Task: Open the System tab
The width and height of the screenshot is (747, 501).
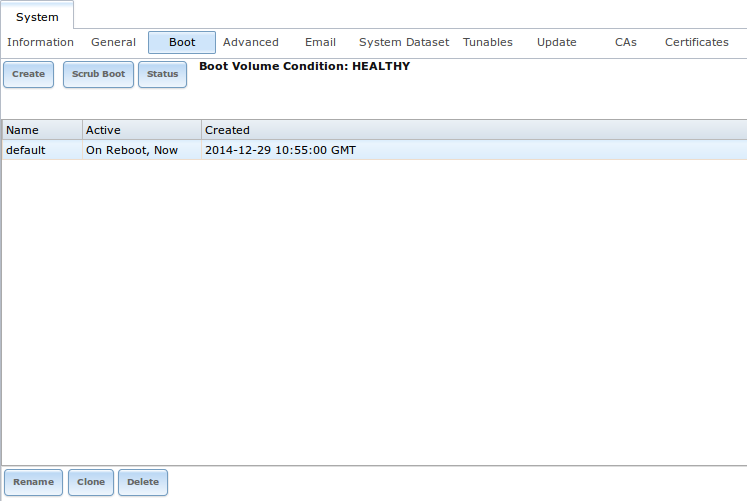Action: [x=37, y=17]
